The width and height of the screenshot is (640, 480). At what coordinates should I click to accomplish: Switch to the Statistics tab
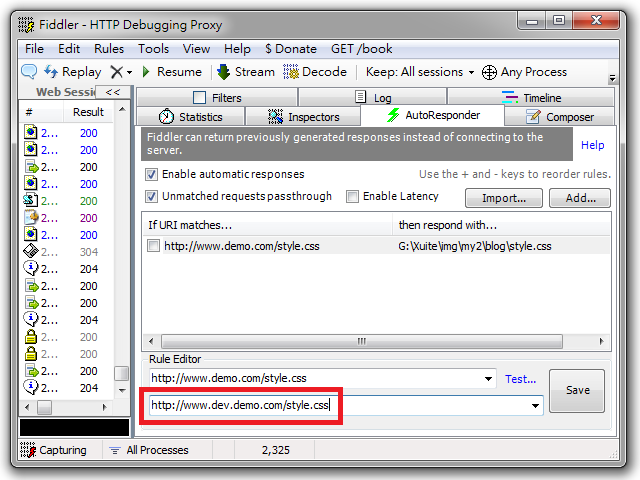tap(190, 117)
